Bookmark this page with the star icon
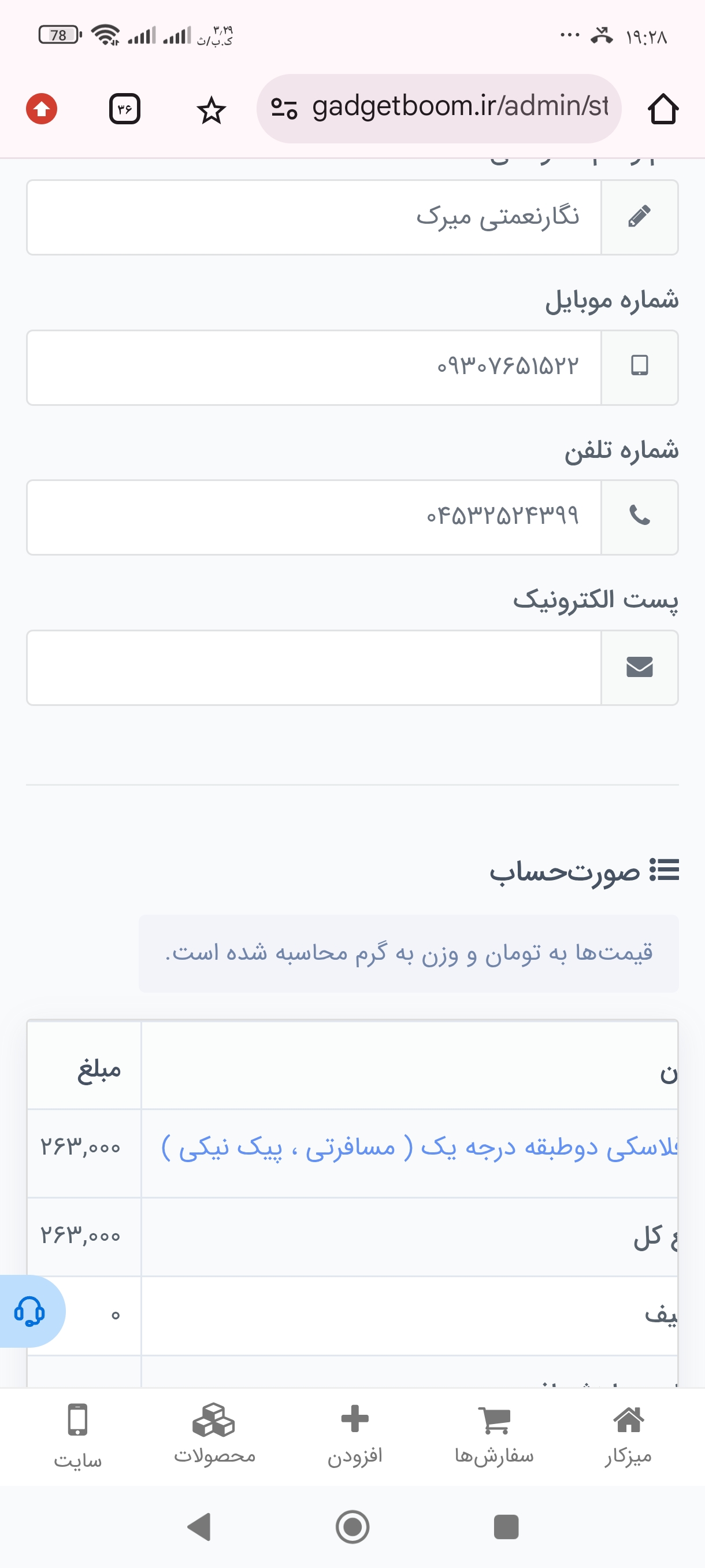 coord(211,110)
